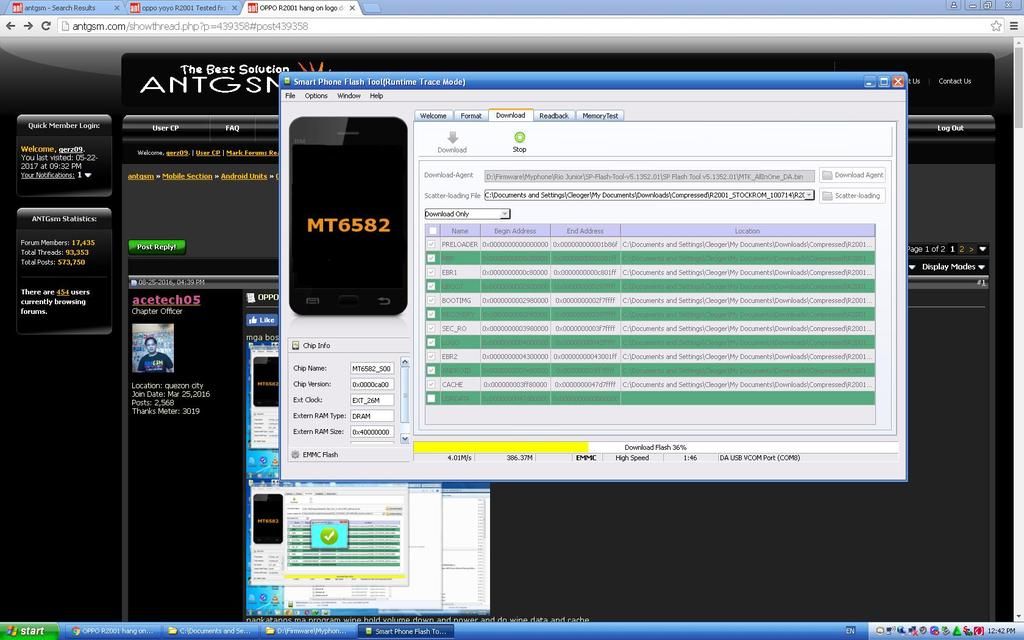1024x640 pixels.
Task: Click the Download Flash progress bar
Action: [x=655, y=447]
